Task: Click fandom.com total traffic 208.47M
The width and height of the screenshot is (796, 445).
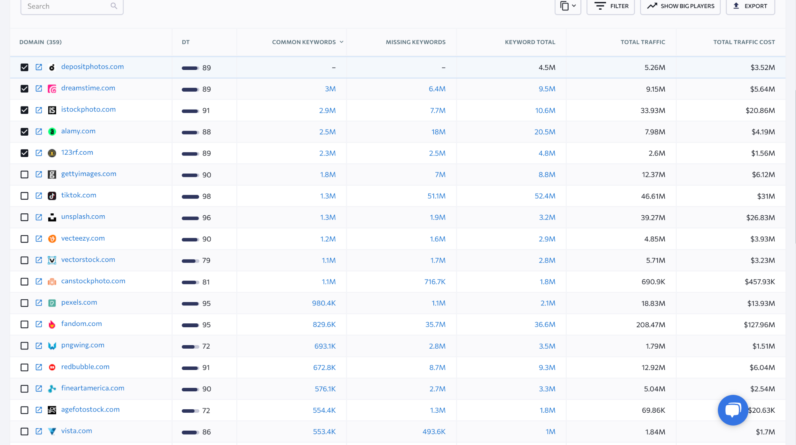Action: (650, 325)
